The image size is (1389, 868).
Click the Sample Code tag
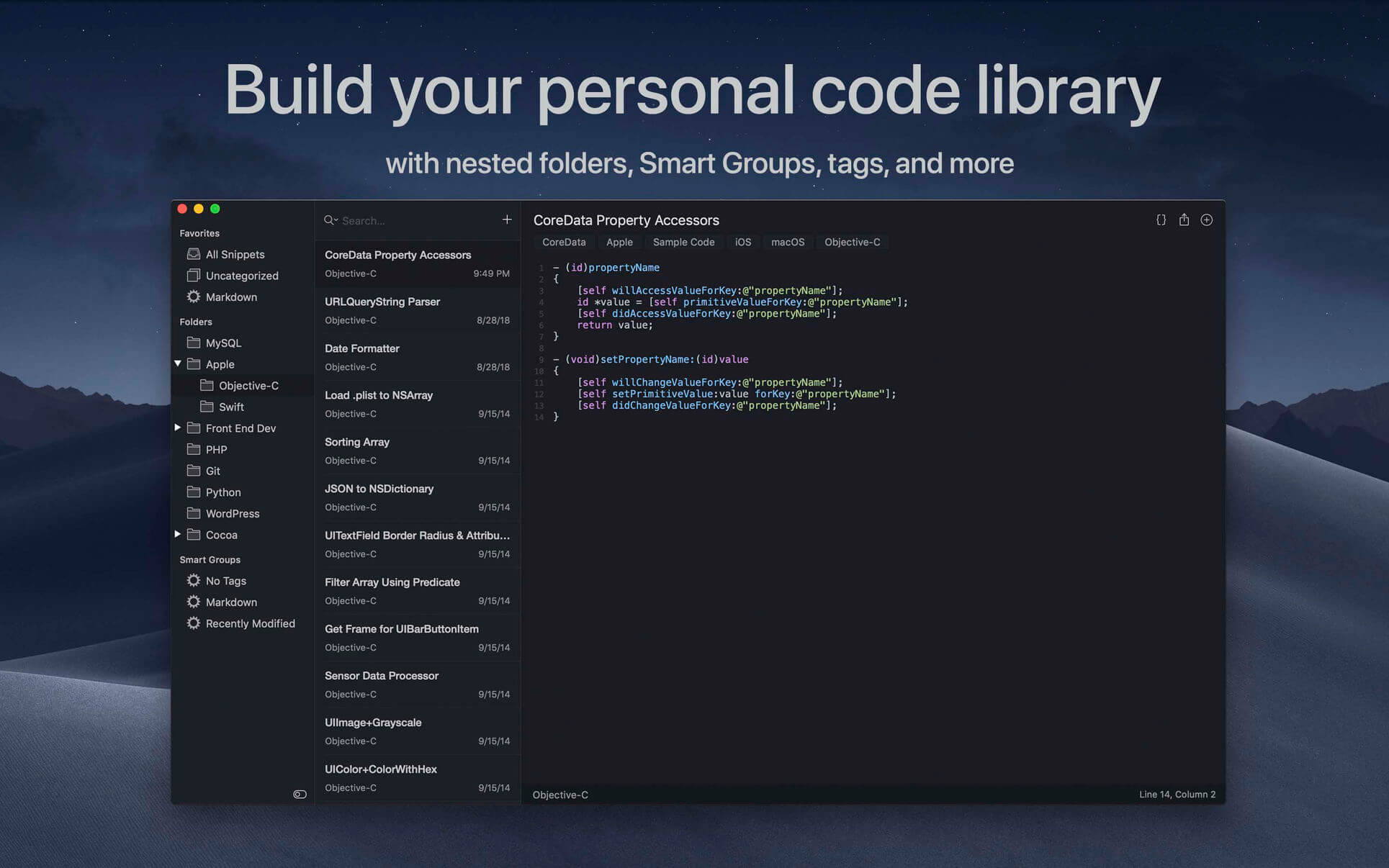click(x=683, y=243)
